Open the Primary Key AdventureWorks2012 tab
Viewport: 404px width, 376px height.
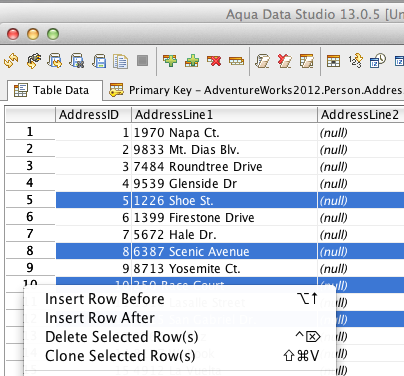[x=256, y=90]
